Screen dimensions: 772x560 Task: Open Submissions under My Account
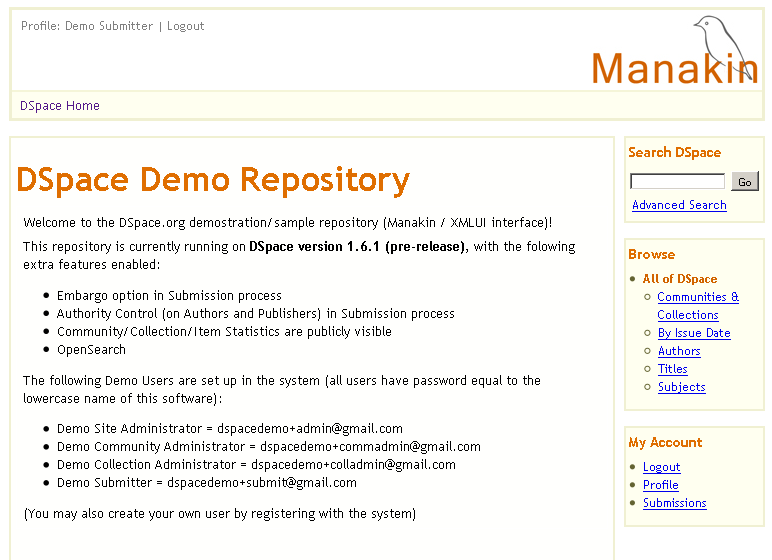point(674,503)
